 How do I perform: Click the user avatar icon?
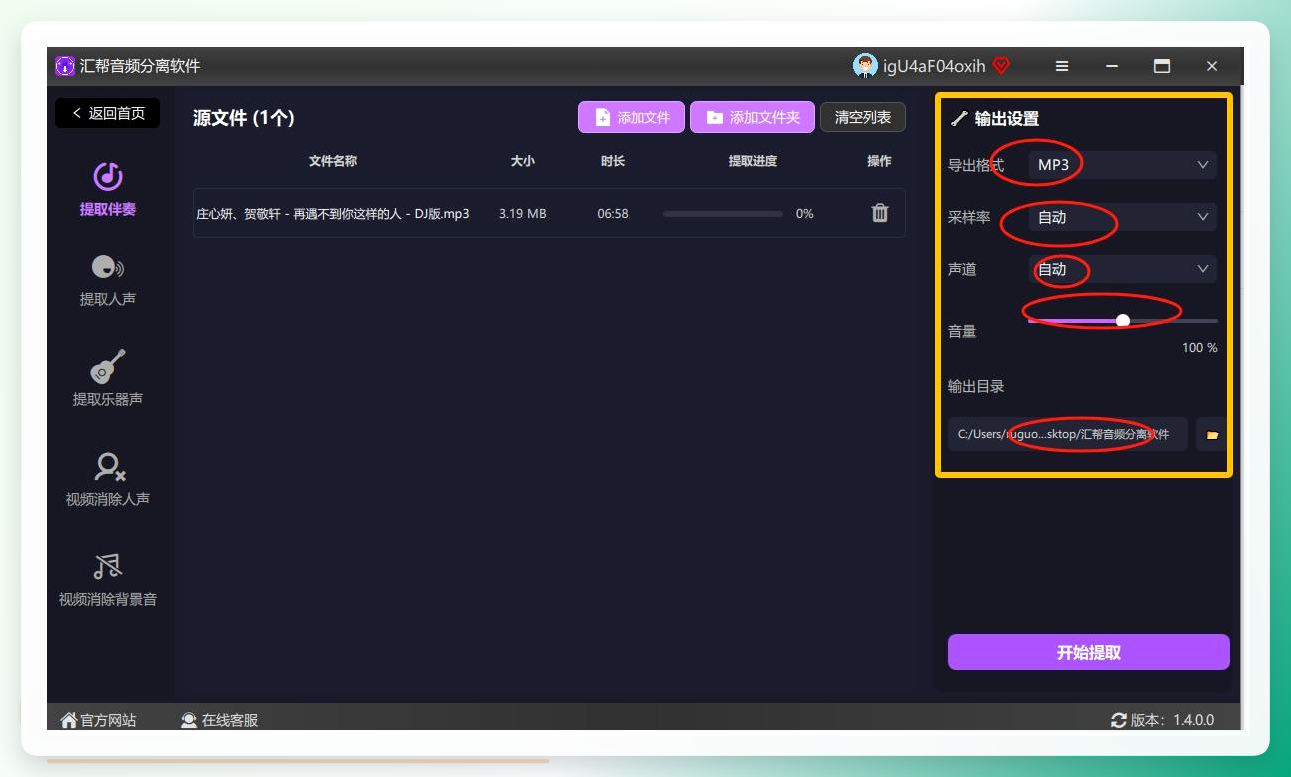click(865, 66)
